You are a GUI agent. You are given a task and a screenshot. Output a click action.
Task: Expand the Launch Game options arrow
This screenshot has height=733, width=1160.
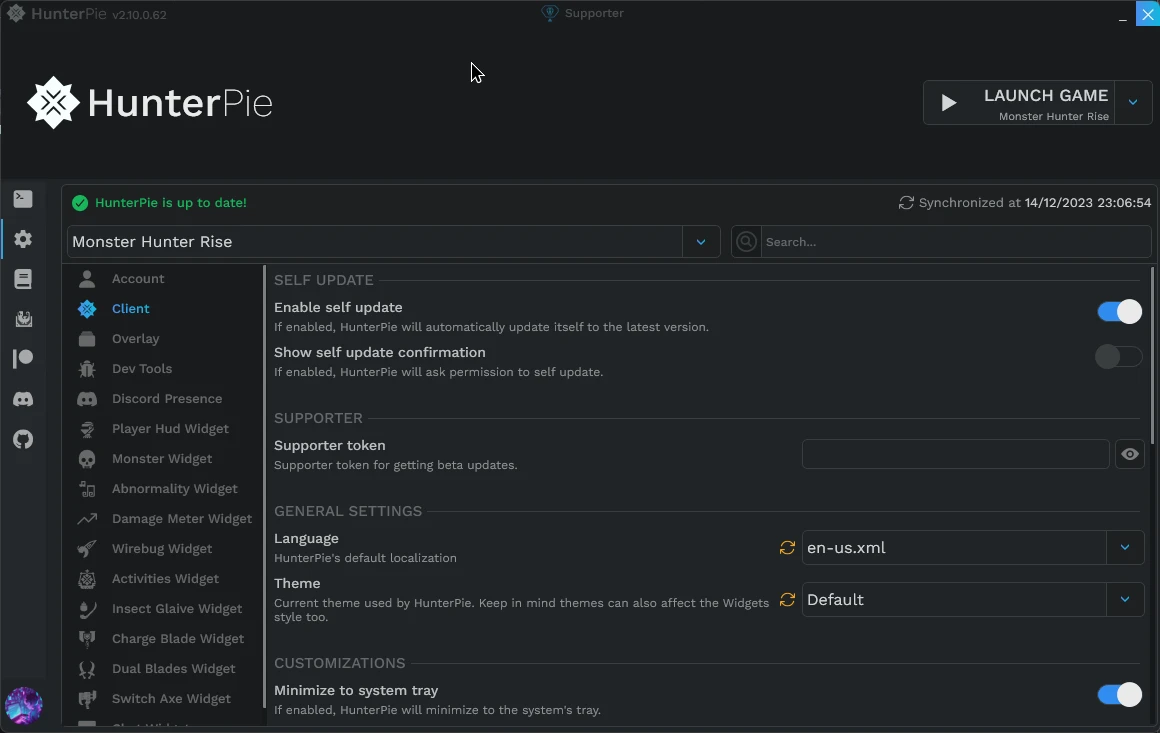1133,102
